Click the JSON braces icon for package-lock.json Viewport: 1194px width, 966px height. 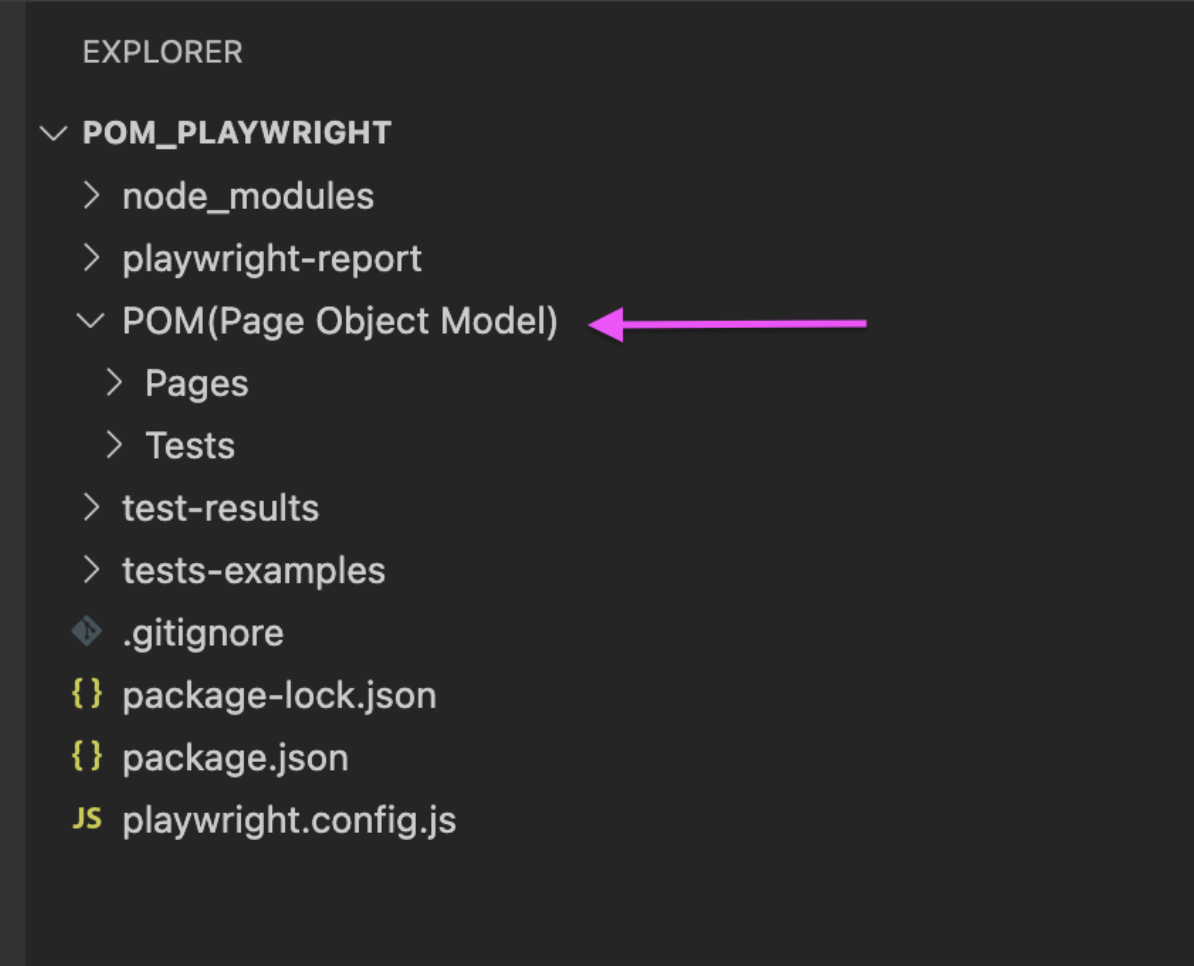(87, 695)
